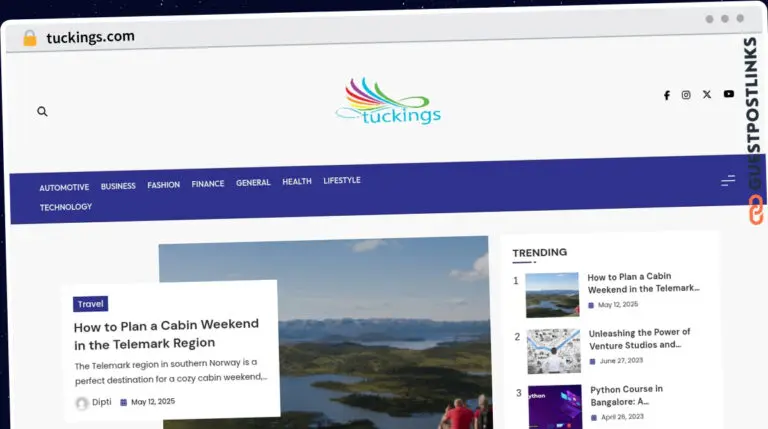This screenshot has height=429, width=768.
Task: Open the Automotive menu category
Action: point(64,187)
